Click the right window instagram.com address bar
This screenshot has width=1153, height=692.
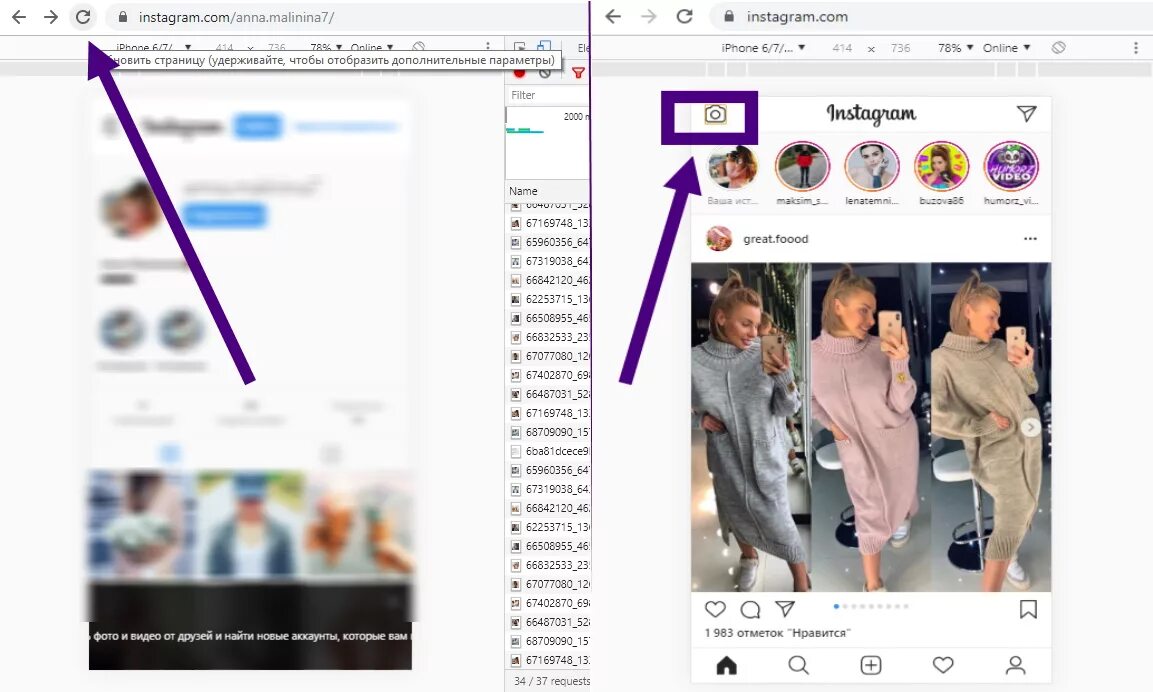[x=797, y=16]
